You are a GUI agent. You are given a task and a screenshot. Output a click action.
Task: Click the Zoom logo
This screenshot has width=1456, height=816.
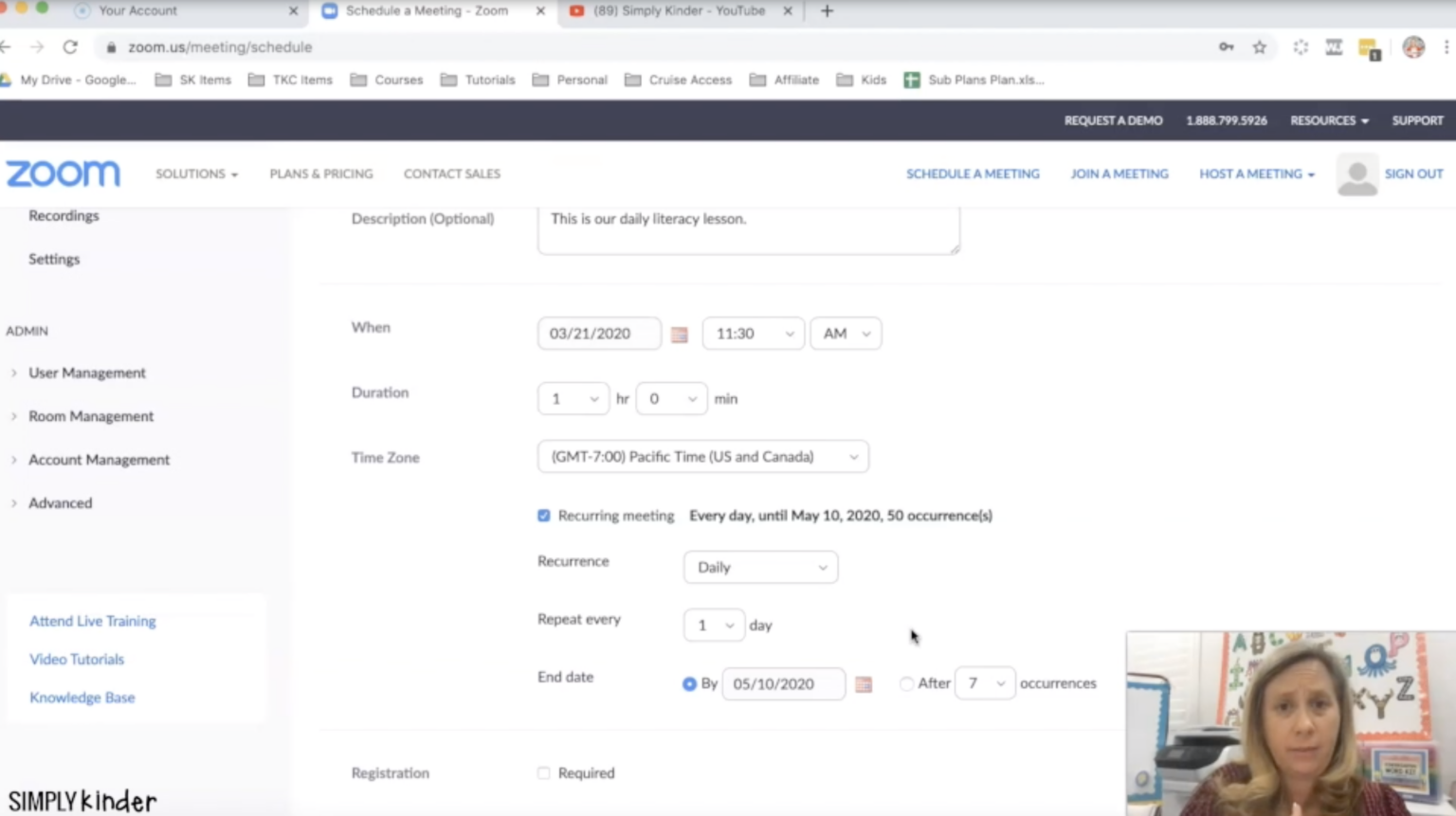tap(64, 173)
